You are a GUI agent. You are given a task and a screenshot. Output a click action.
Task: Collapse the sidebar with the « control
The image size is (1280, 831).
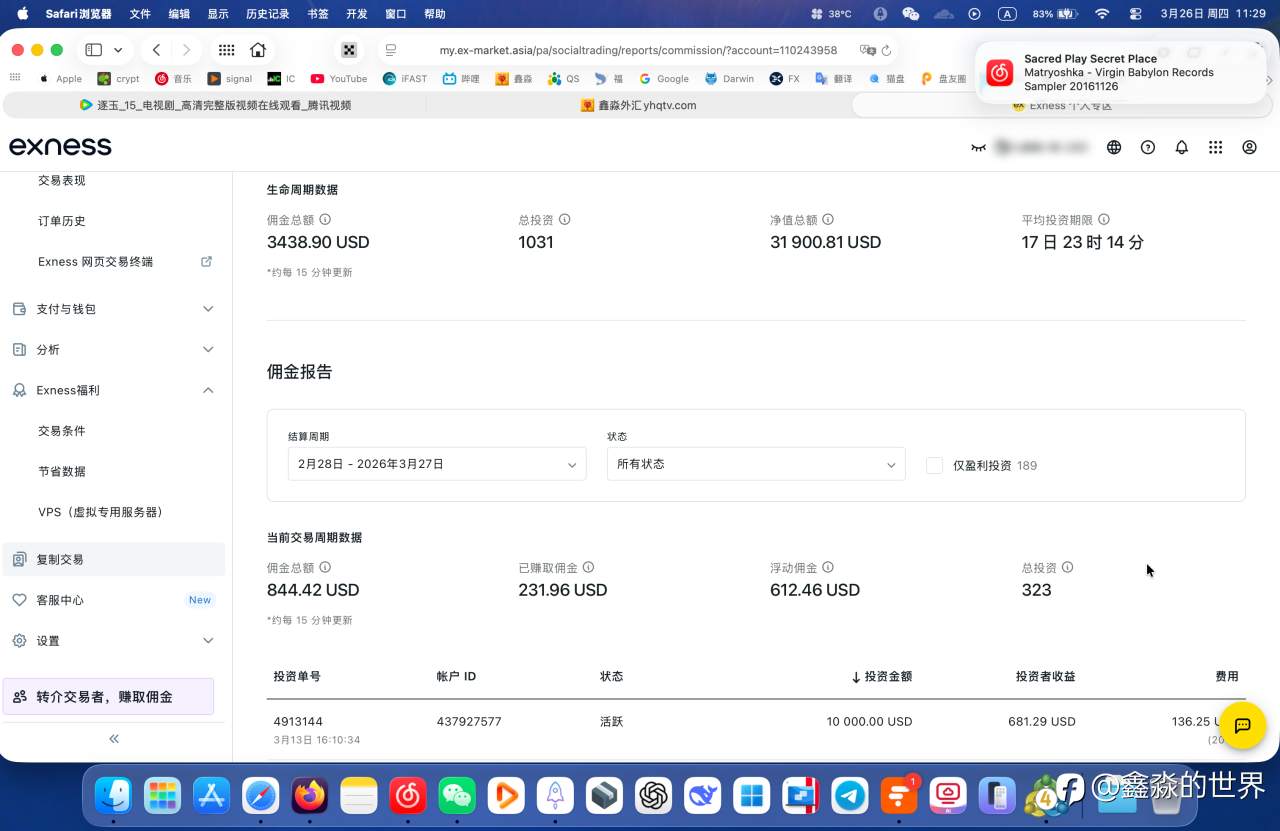point(113,738)
